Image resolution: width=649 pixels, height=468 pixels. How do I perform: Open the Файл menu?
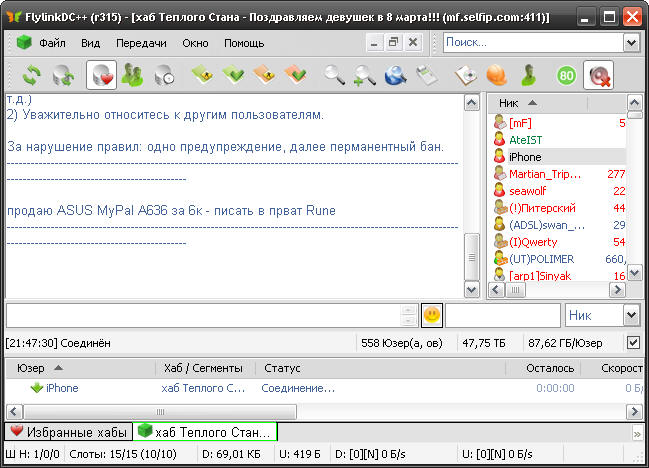click(52, 43)
